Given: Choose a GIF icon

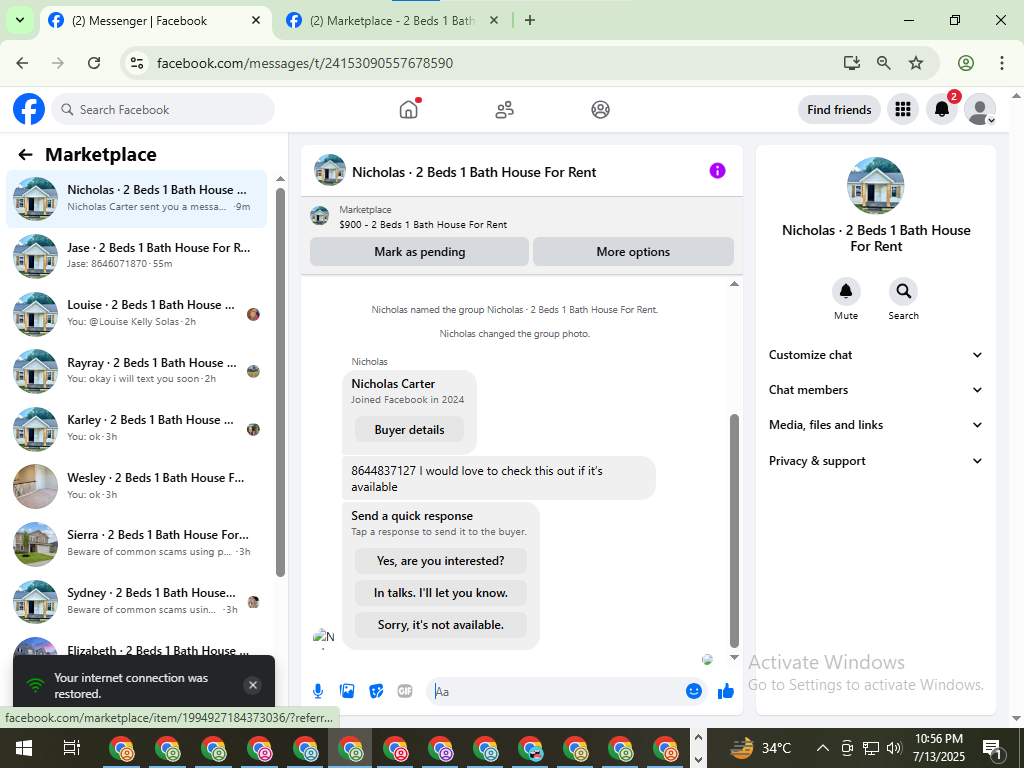Looking at the screenshot, I should [405, 691].
